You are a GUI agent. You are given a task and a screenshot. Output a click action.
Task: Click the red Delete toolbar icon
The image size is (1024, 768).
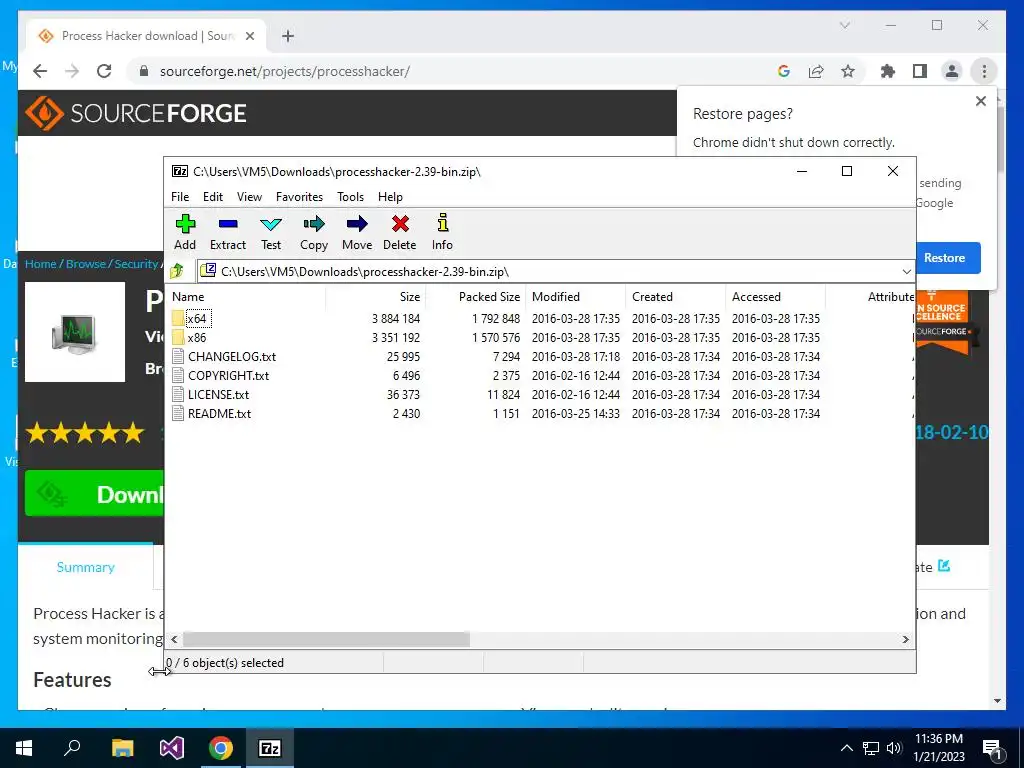click(400, 224)
